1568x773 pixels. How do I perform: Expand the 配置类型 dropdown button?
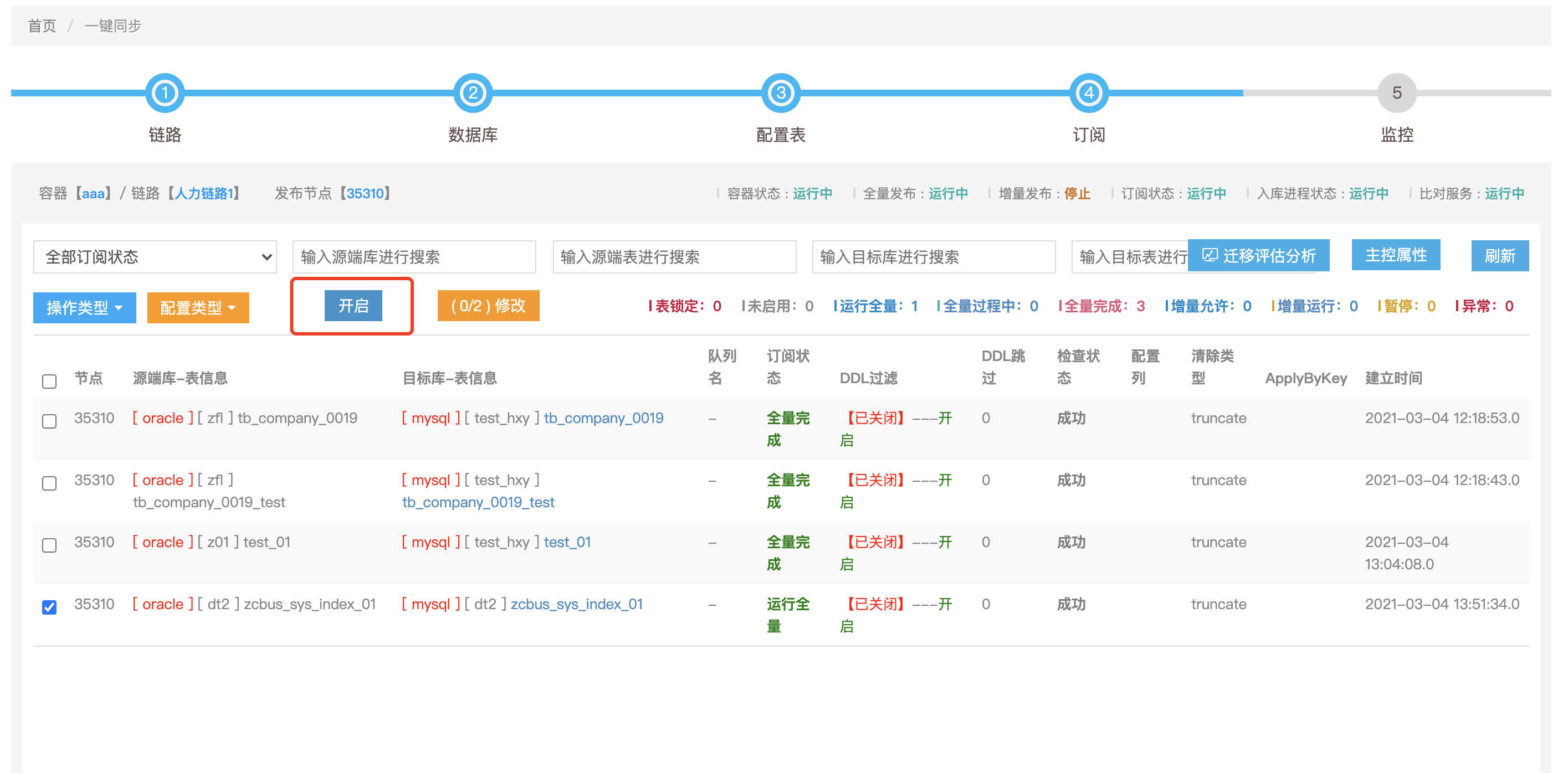(198, 308)
